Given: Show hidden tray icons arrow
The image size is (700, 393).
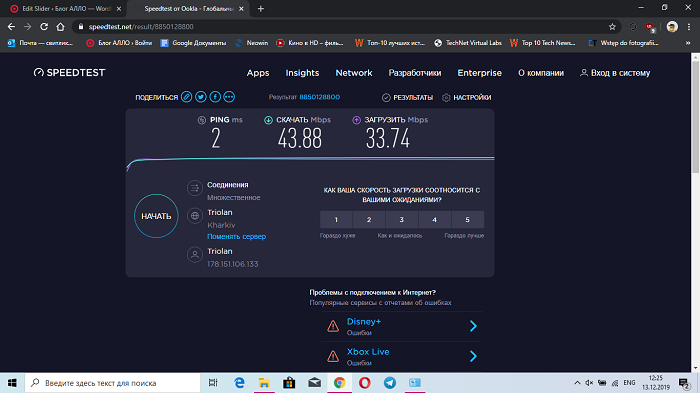Looking at the screenshot, I should (577, 383).
